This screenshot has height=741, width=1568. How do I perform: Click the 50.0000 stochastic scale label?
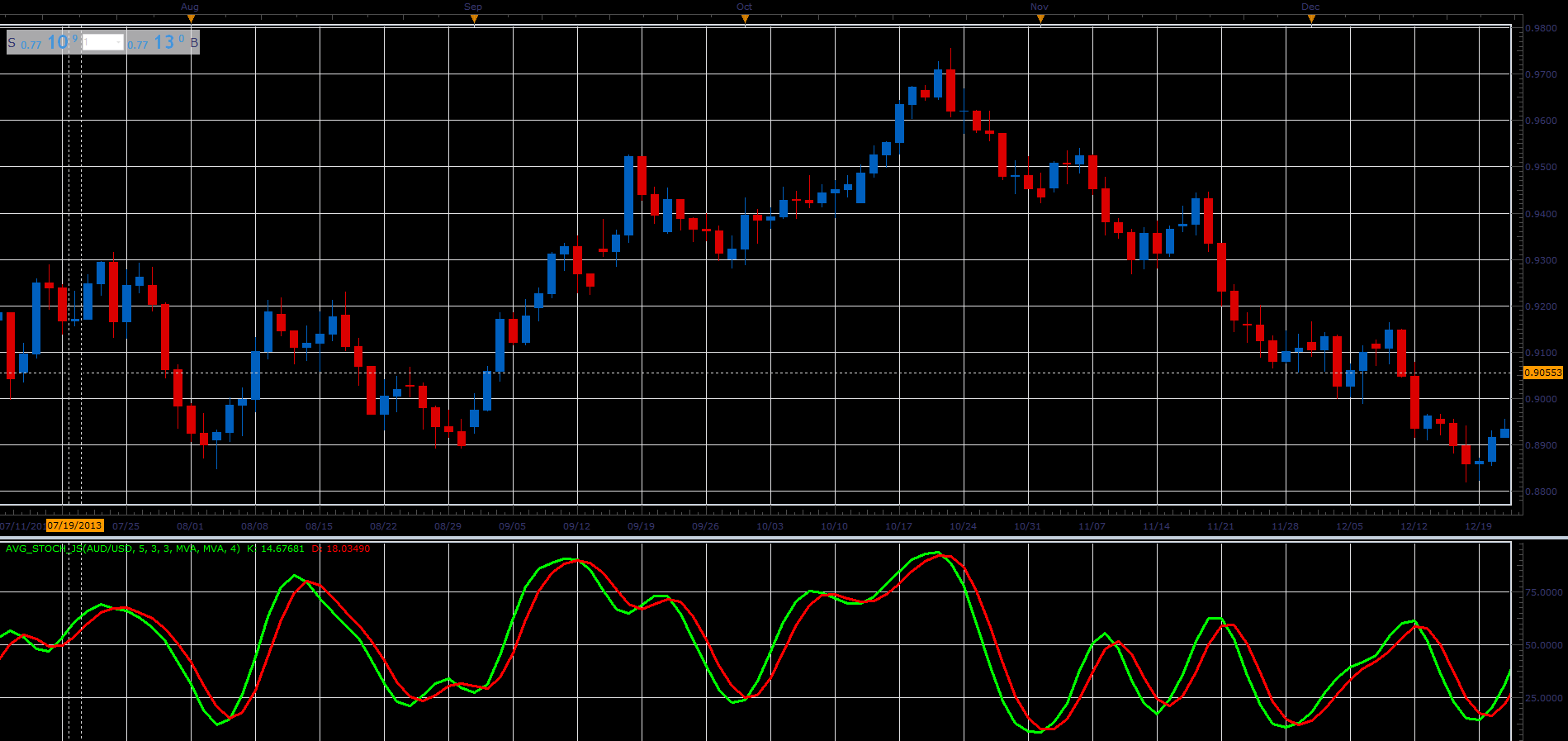click(1543, 645)
